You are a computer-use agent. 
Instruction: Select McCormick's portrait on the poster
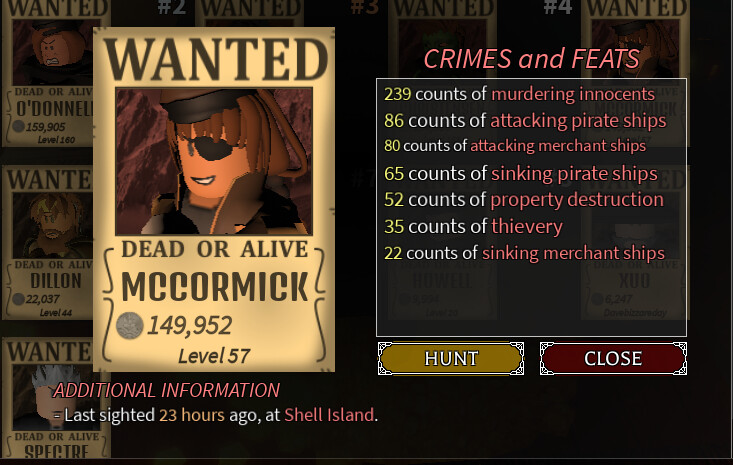tap(214, 162)
